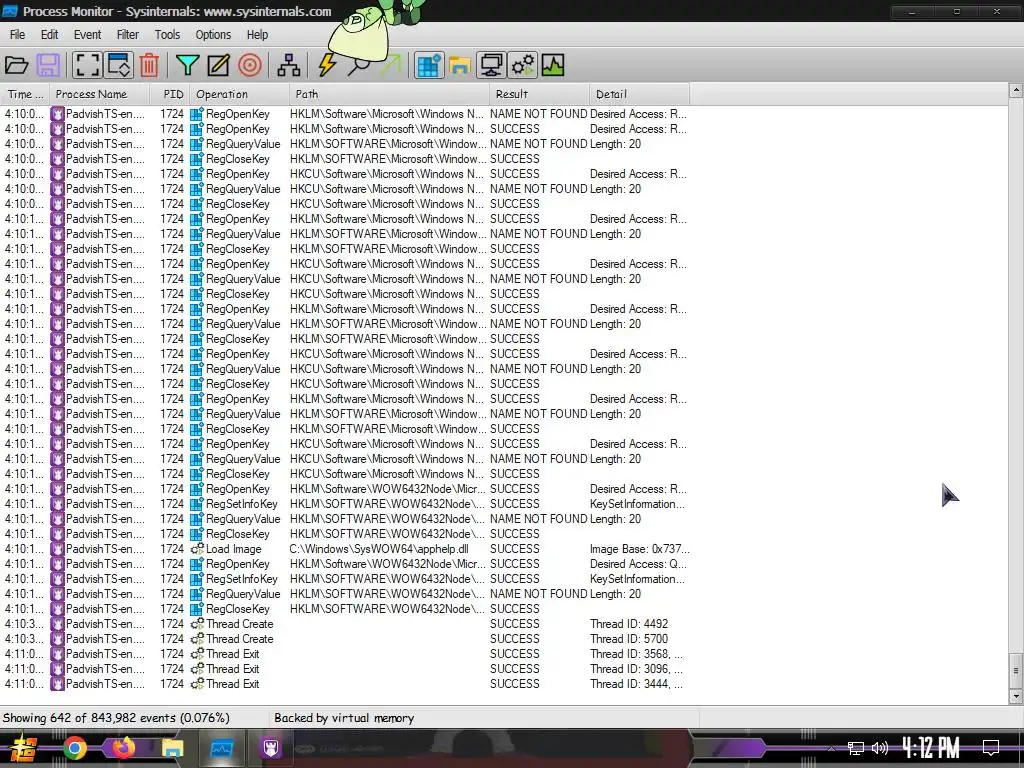The height and width of the screenshot is (768, 1024).
Task: Open the Start menu on taskbar
Action: [25, 748]
